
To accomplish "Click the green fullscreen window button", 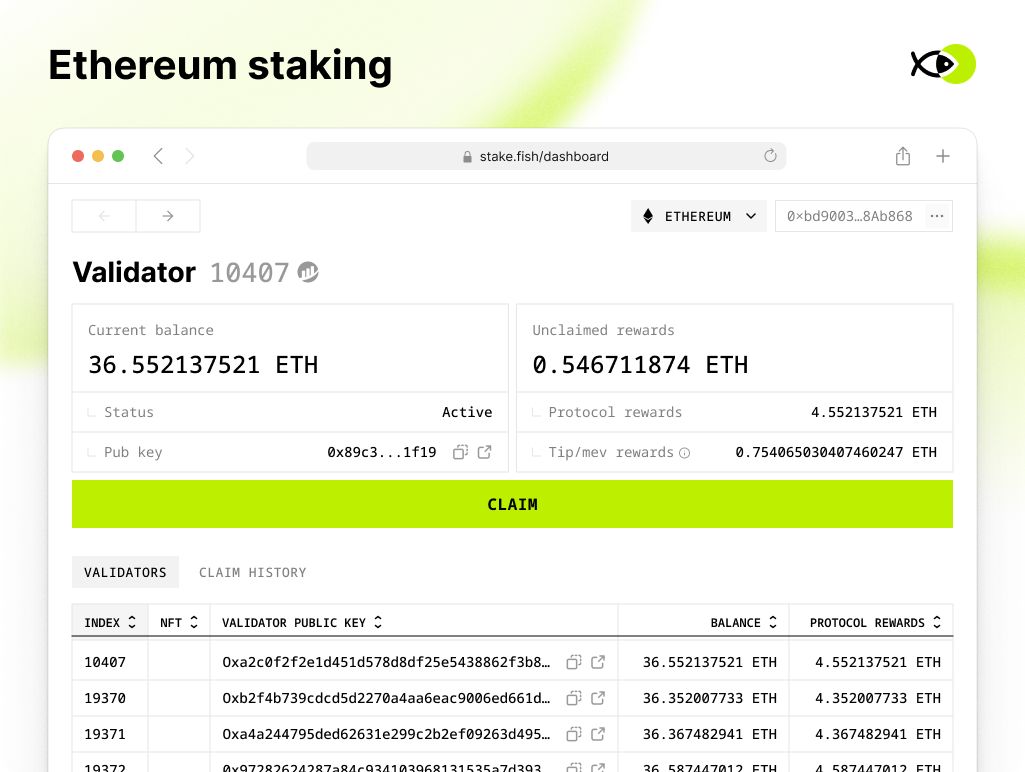I will [118, 156].
